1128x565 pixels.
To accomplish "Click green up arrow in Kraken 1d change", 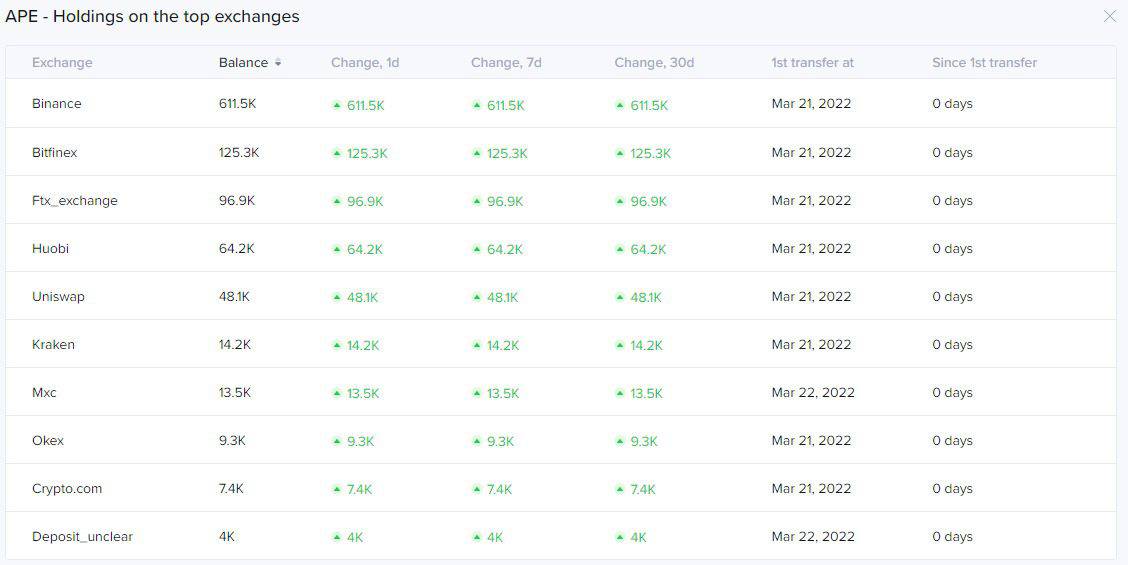I will tap(336, 345).
